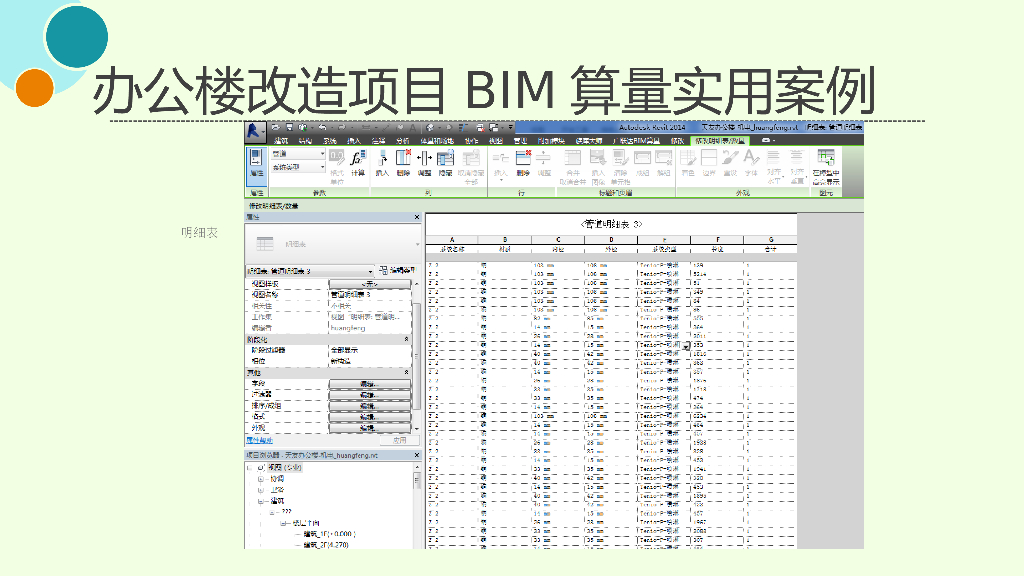Image resolution: width=1024 pixels, height=576 pixels.
Task: Collapse the 其他 properties section
Action: click(406, 372)
